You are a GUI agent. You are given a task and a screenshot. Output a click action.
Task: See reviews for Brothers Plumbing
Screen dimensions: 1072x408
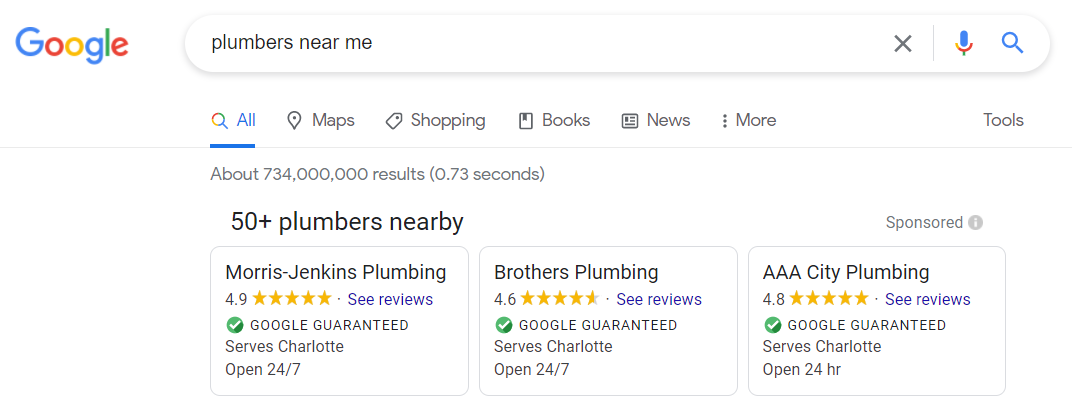pyautogui.click(x=658, y=299)
